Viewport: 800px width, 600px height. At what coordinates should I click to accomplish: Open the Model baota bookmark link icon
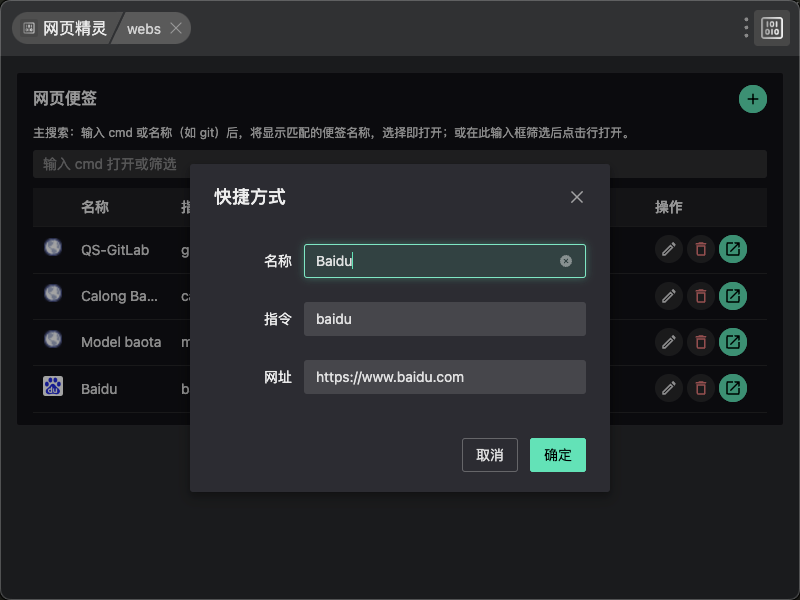tap(733, 342)
